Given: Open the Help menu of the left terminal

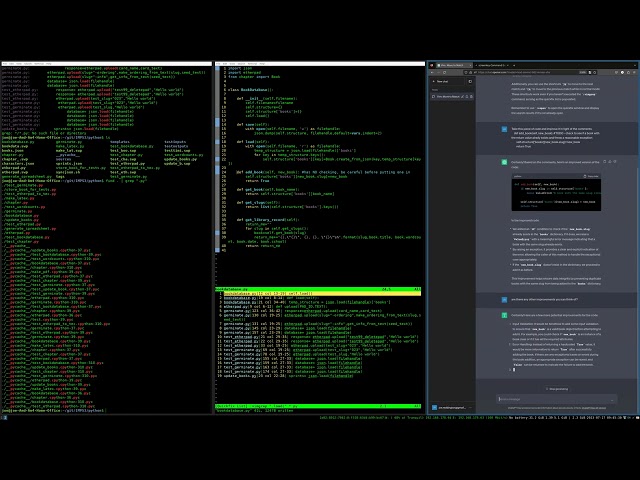Looking at the screenshot, I should tap(48, 64).
